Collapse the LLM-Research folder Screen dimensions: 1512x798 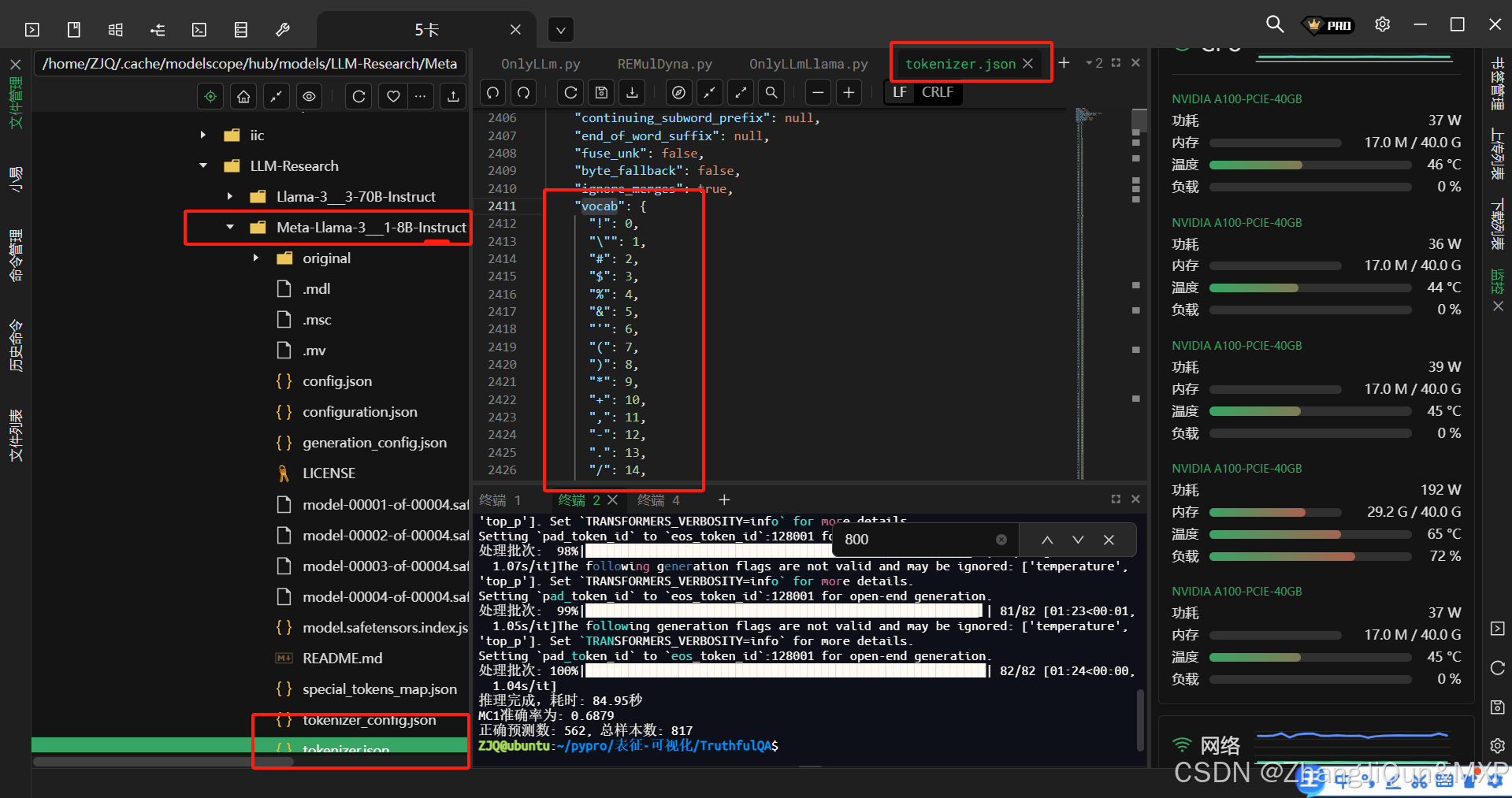(x=203, y=165)
